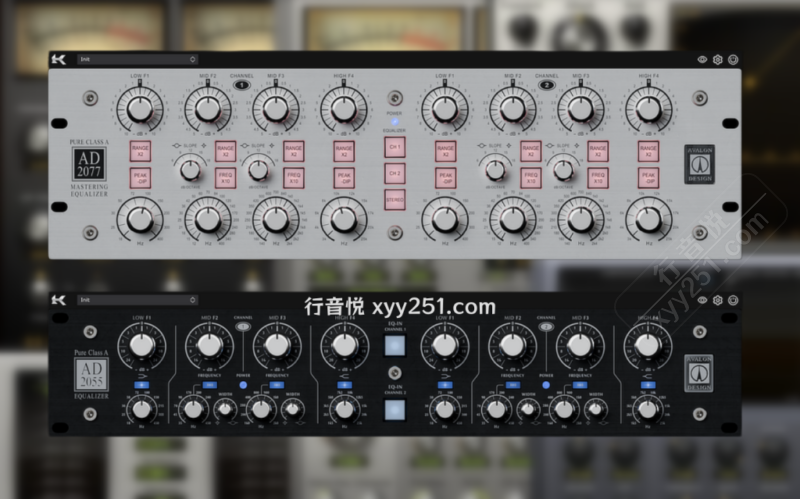Click channel 1 power LED on AD 2055

coord(243,385)
